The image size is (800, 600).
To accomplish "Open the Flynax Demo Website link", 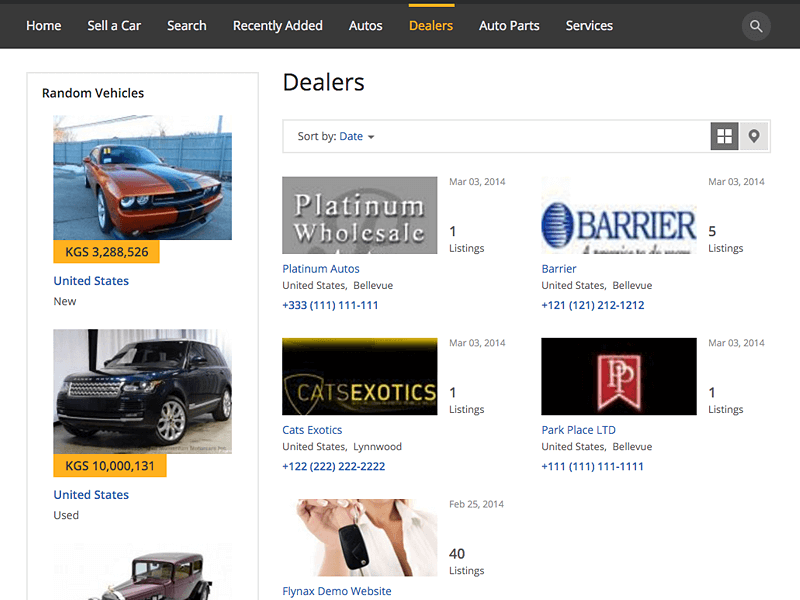I will pyautogui.click(x=337, y=591).
